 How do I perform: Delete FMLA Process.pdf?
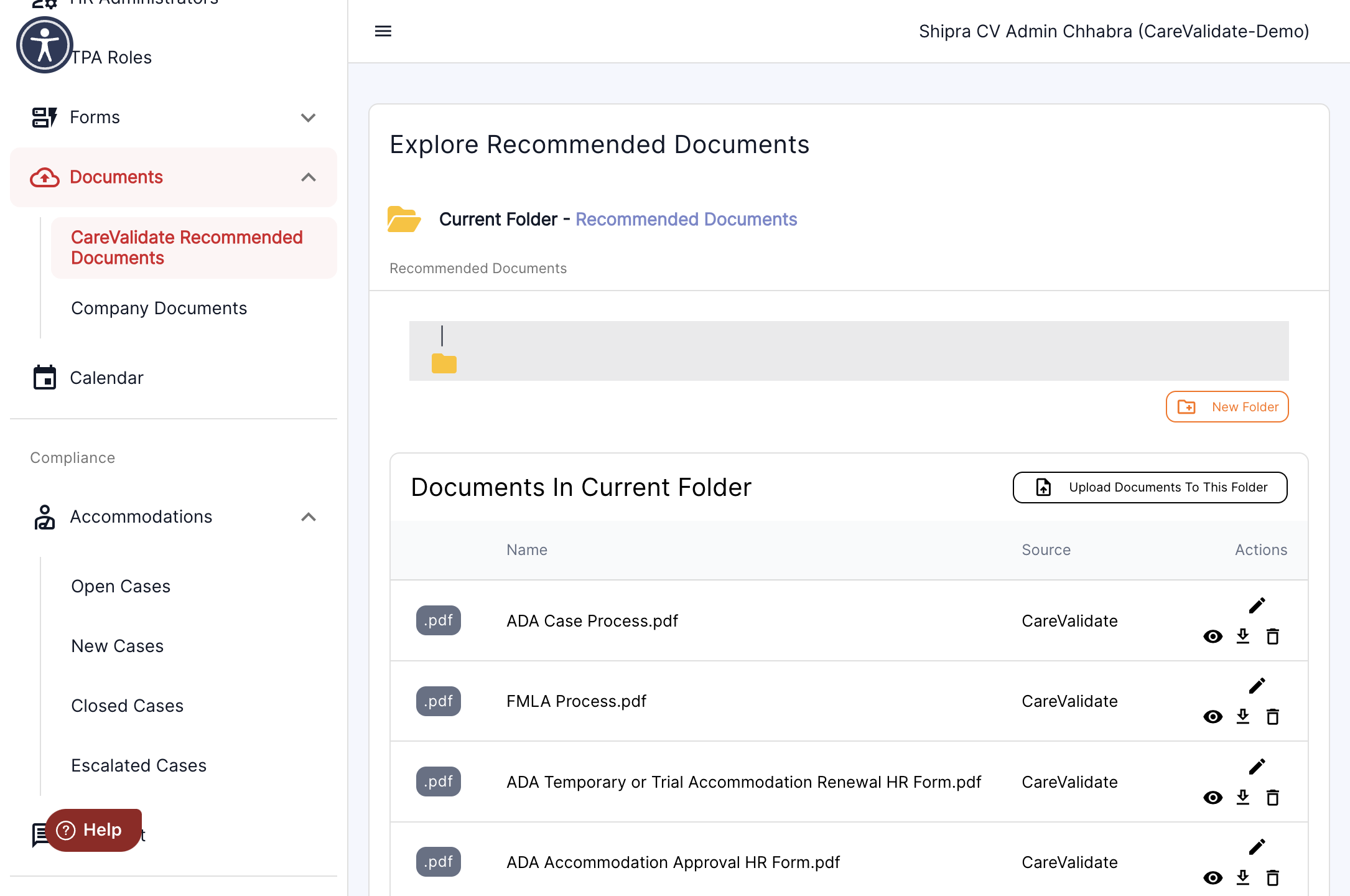tap(1273, 716)
